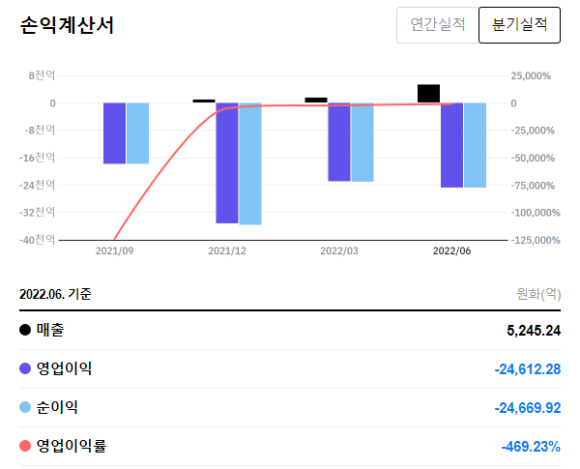Click the 8천억 left axis label
The width and height of the screenshot is (580, 469).
[42, 76]
